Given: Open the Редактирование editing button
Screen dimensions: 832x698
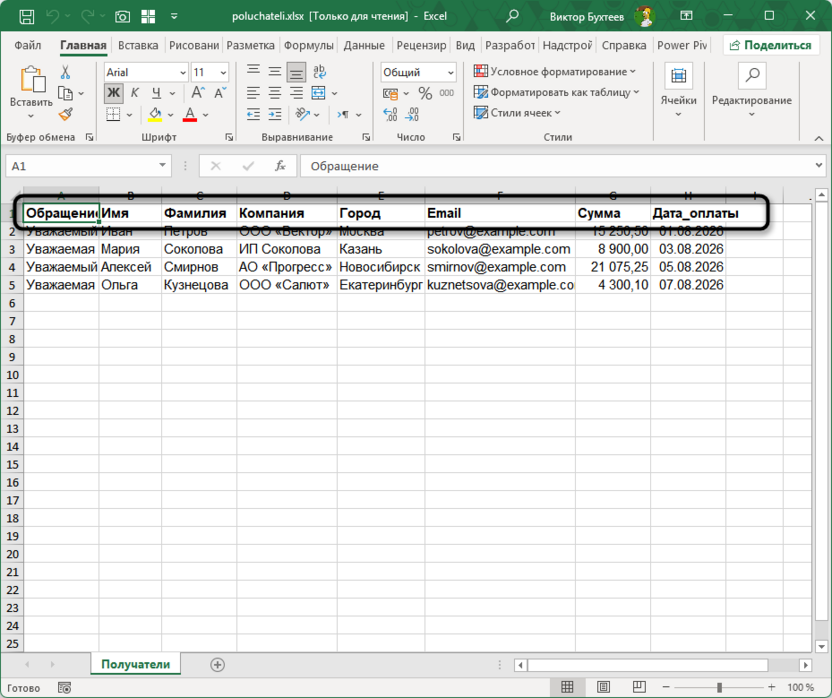Looking at the screenshot, I should pos(751,92).
